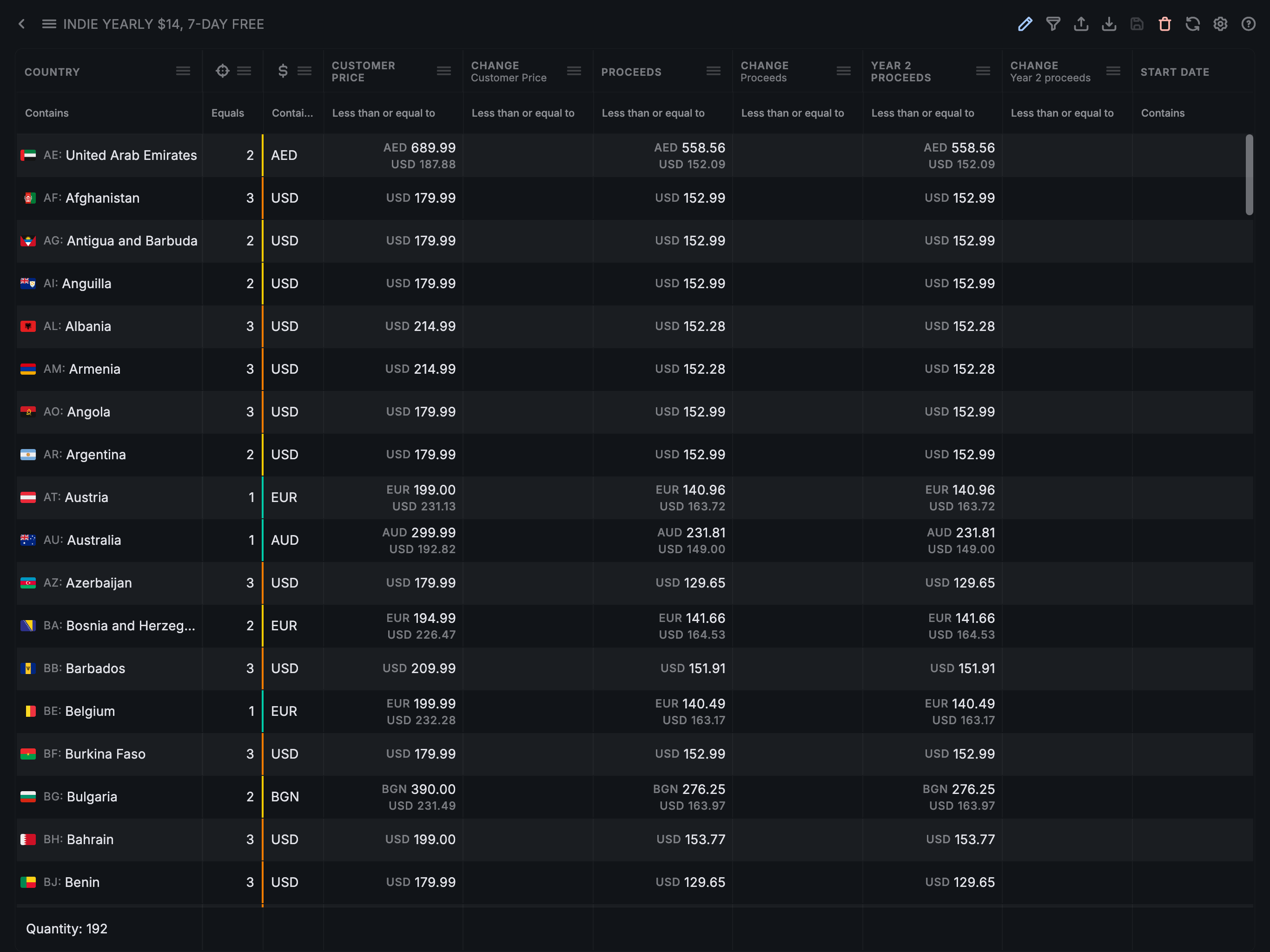Click the refresh sync icon
Screen dimensions: 1270x952
[1192, 24]
